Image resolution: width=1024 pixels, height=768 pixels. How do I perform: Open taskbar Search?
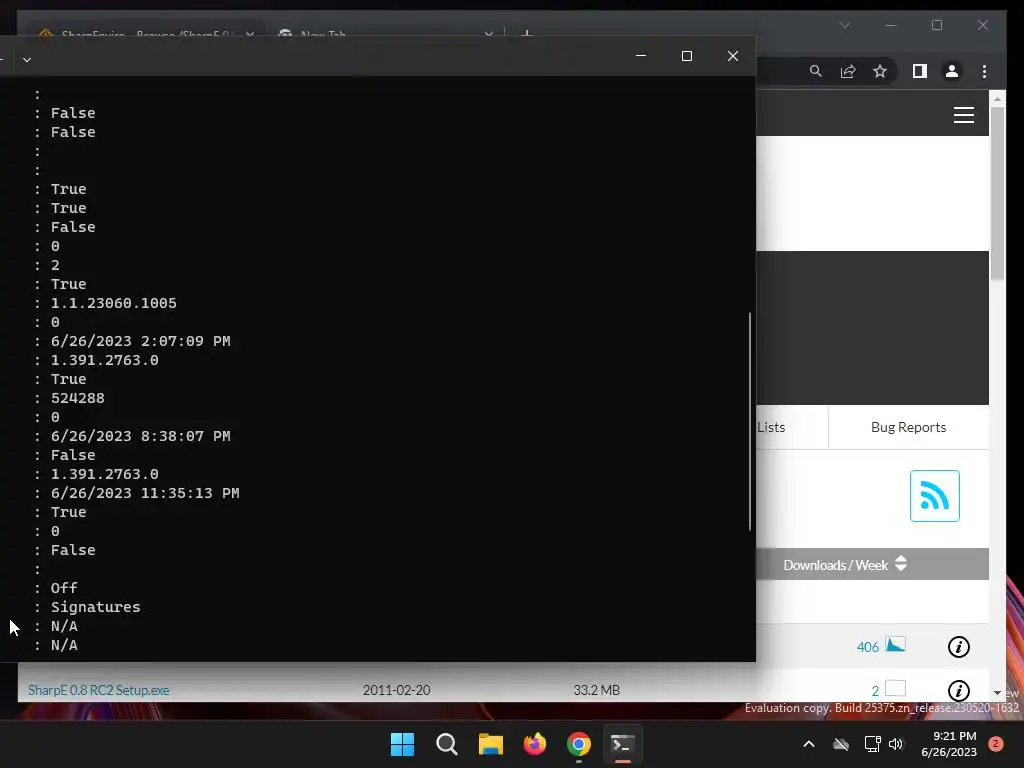[x=447, y=744]
